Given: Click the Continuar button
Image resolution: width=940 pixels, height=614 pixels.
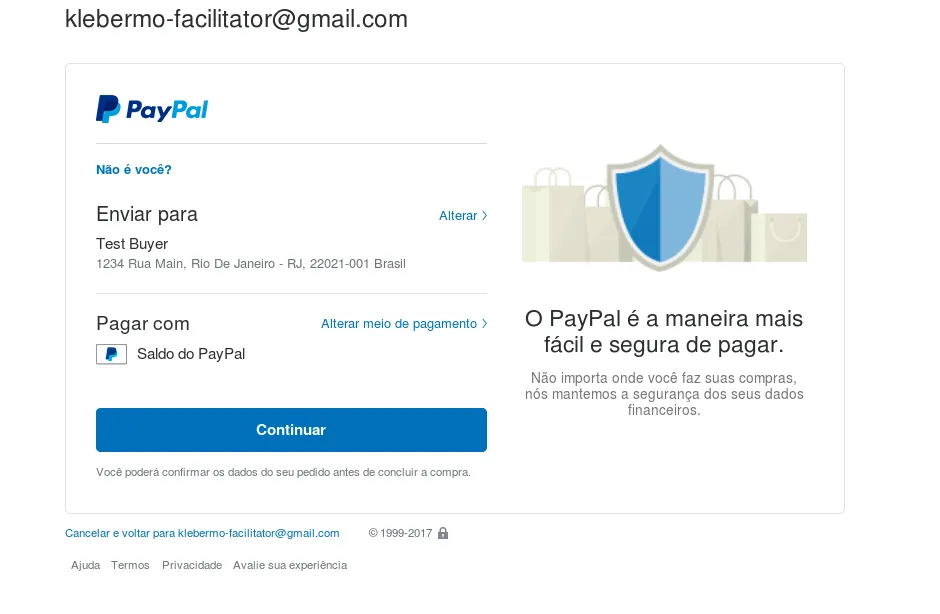Looking at the screenshot, I should click(291, 430).
